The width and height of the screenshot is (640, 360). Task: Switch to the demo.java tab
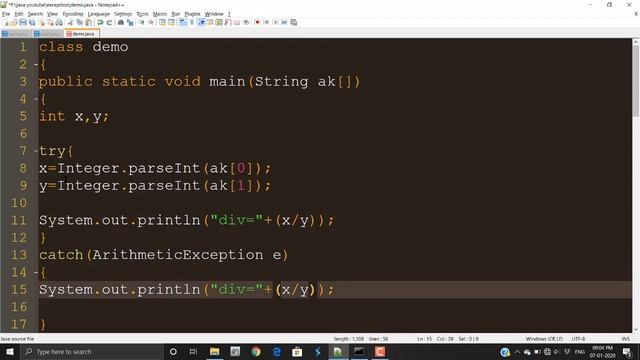click(x=82, y=33)
